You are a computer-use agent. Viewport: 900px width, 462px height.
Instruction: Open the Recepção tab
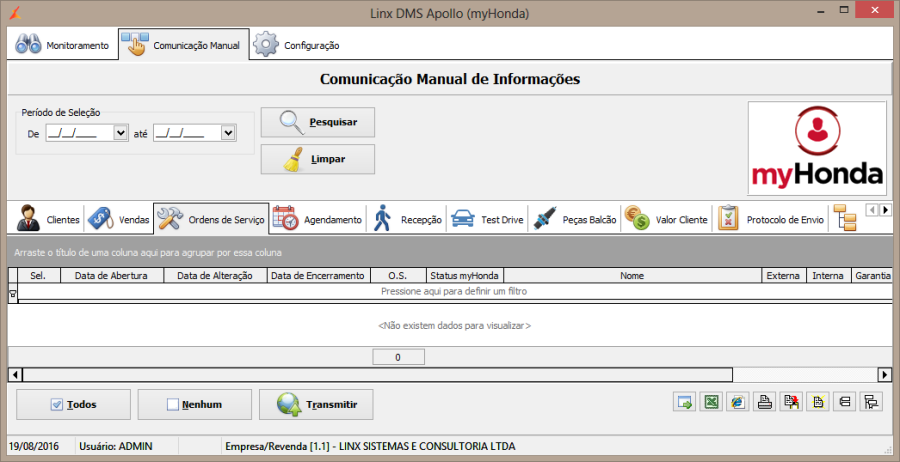pyautogui.click(x=406, y=219)
